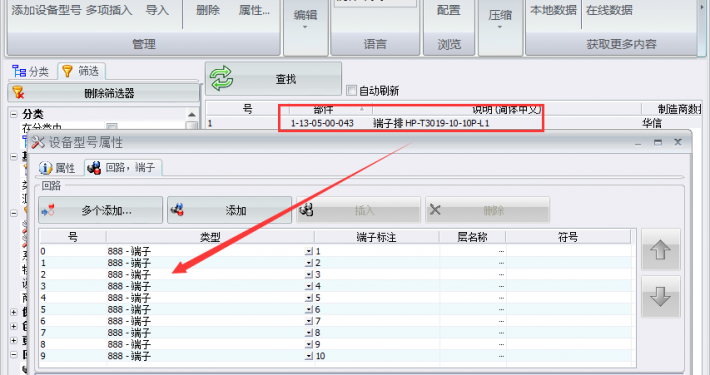The height and width of the screenshot is (375, 710).
Task: Sort results by the 部件 column header
Action: (331, 109)
